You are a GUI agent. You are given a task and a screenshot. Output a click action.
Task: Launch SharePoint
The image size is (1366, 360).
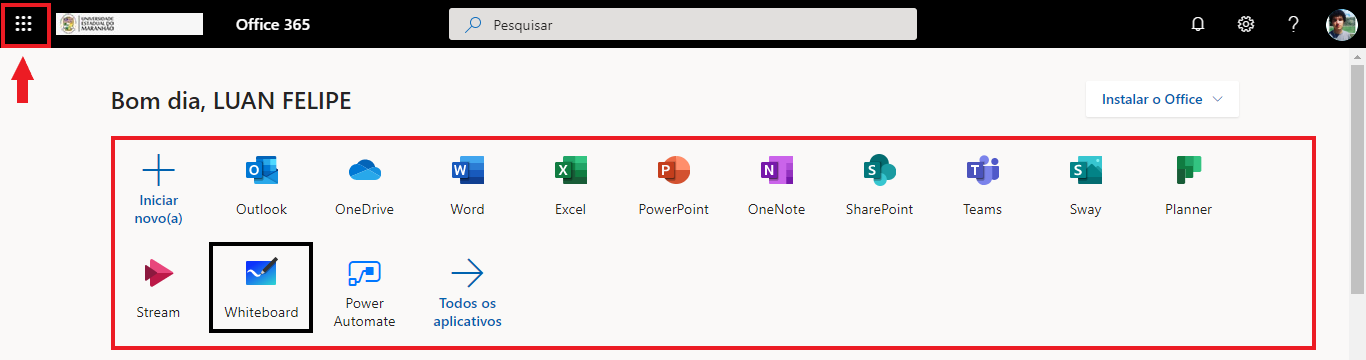click(879, 185)
